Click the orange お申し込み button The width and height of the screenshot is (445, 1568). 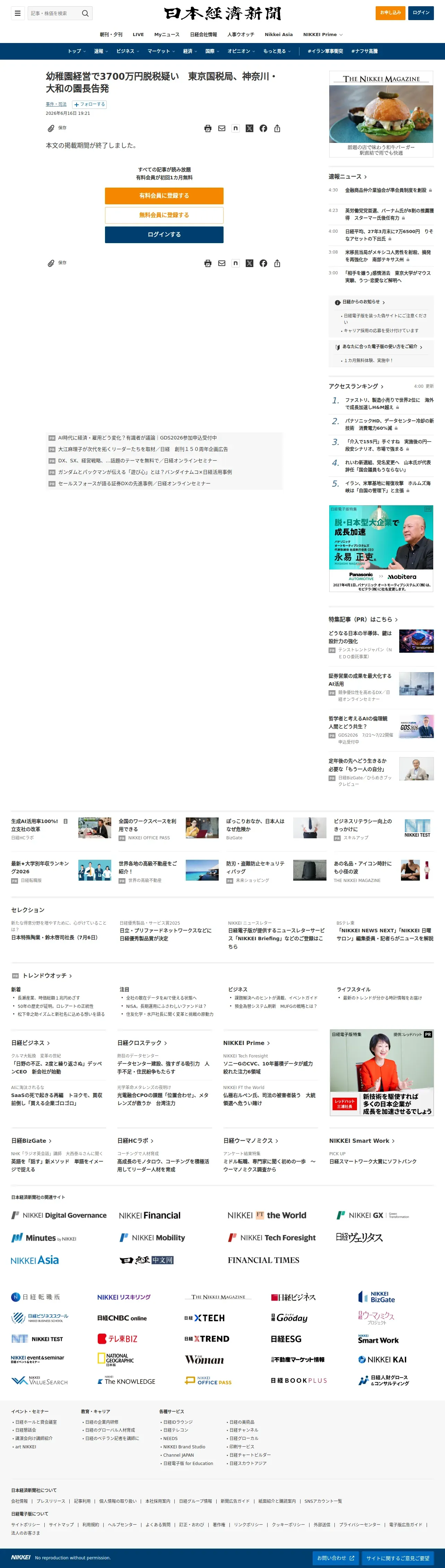(390, 13)
